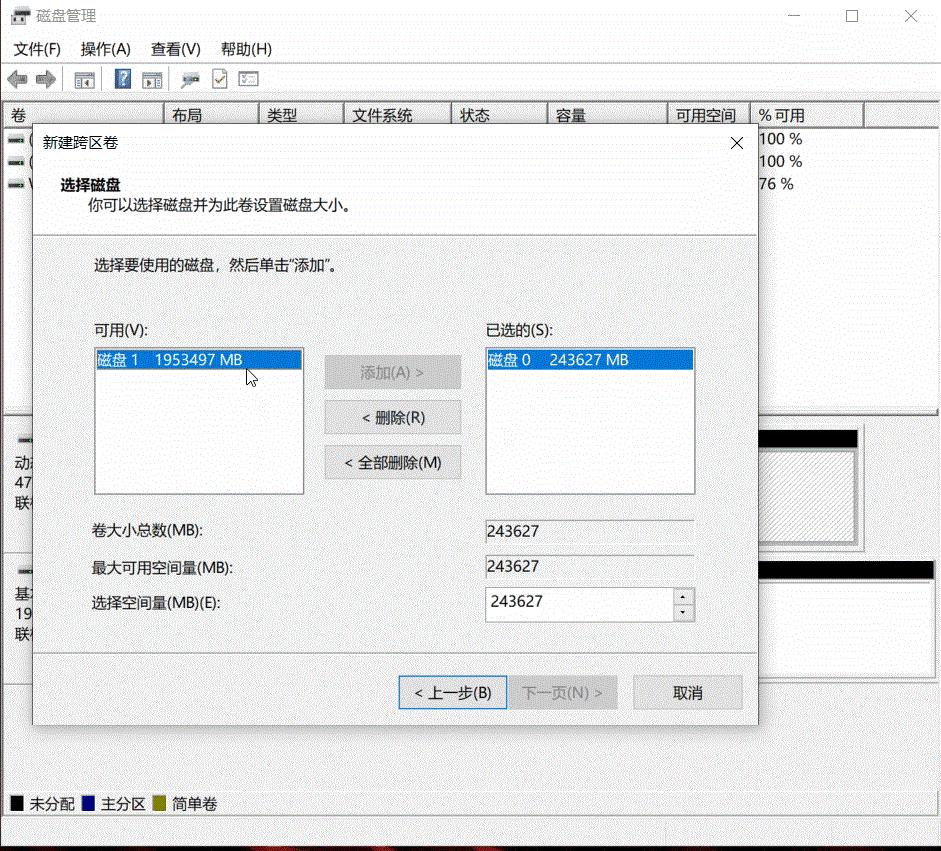Click the Back navigation arrow icon
This screenshot has height=851, width=941.
click(x=16, y=79)
